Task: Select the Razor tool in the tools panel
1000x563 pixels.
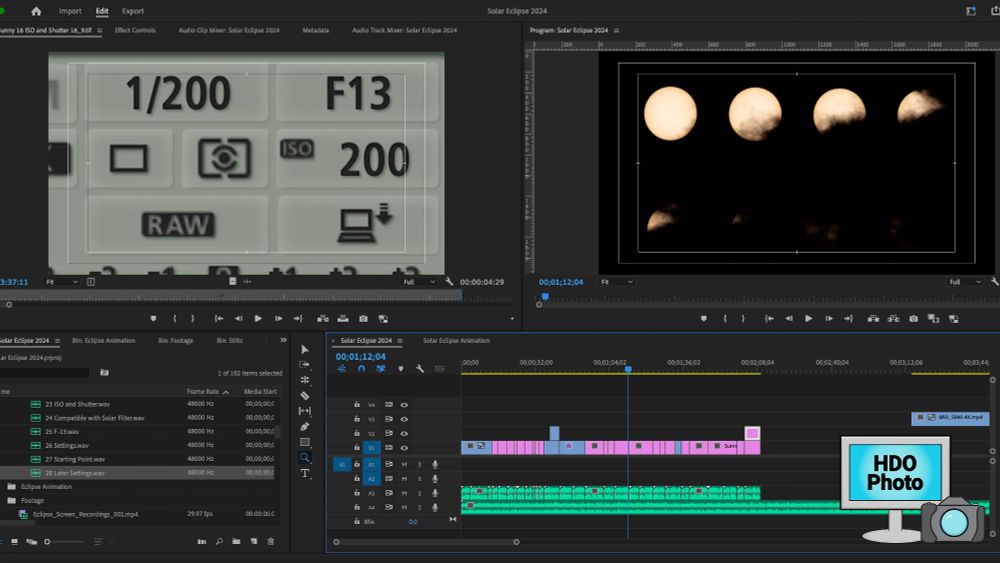Action: (305, 395)
